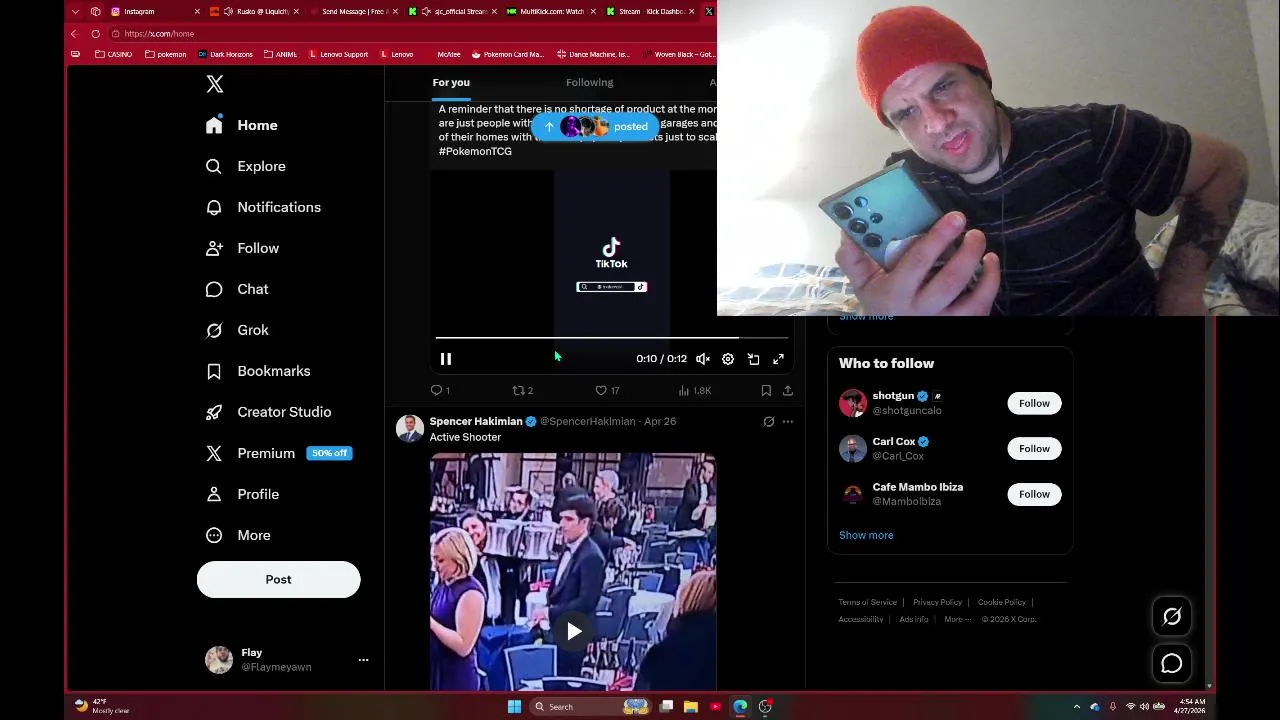Pause the TikTok video
Image resolution: width=1280 pixels, height=720 pixels.
point(446,359)
